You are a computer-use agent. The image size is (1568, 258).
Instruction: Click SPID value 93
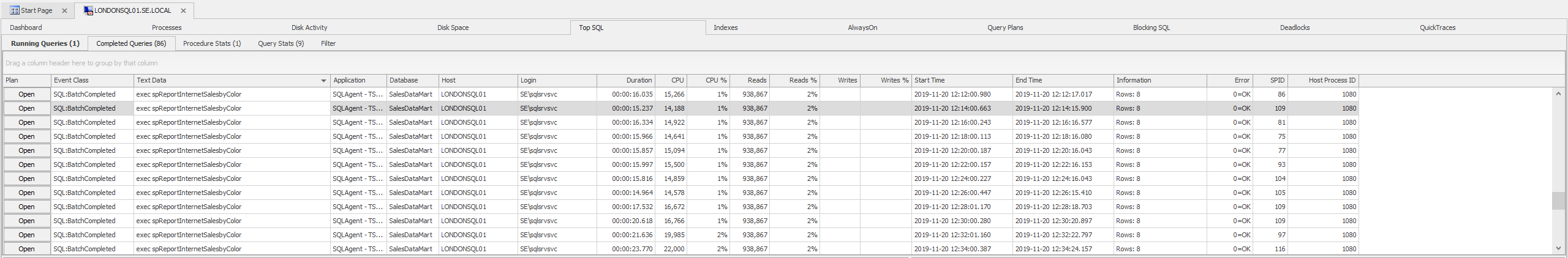1270,164
